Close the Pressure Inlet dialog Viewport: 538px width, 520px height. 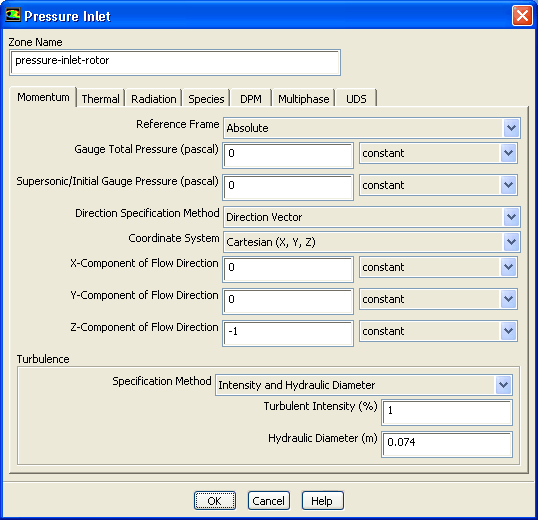(522, 16)
